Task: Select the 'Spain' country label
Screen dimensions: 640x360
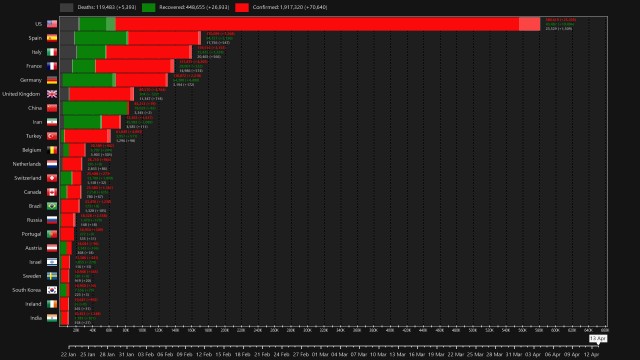Action: pyautogui.click(x=35, y=38)
